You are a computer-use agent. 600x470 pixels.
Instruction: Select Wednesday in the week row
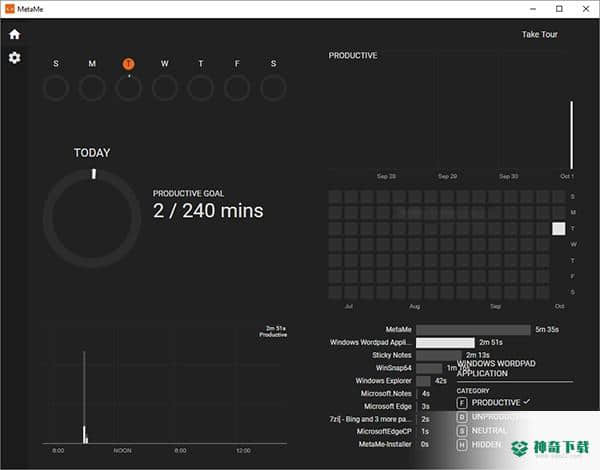[165, 64]
